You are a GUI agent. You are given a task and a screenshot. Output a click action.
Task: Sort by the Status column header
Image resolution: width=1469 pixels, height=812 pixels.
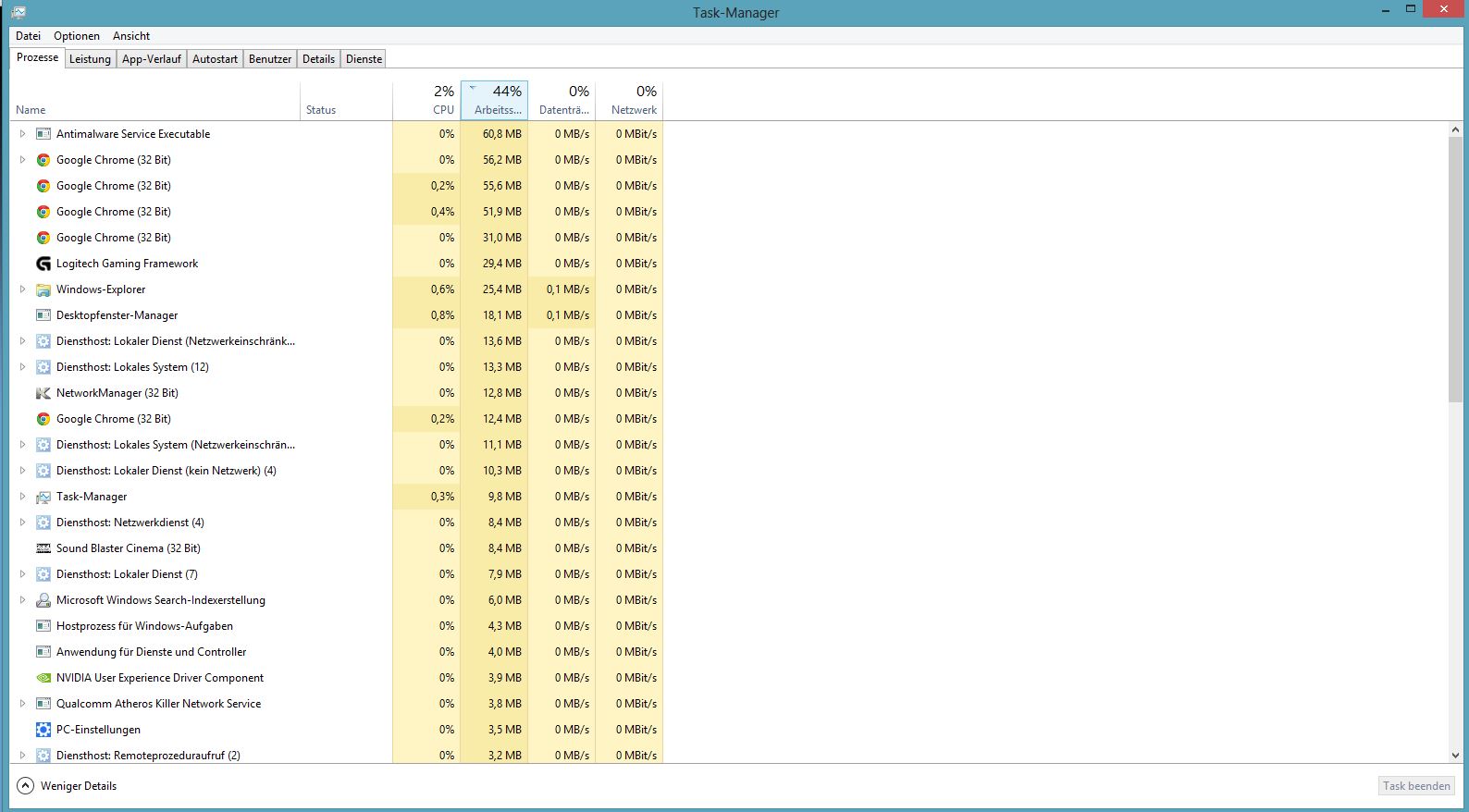coord(346,101)
